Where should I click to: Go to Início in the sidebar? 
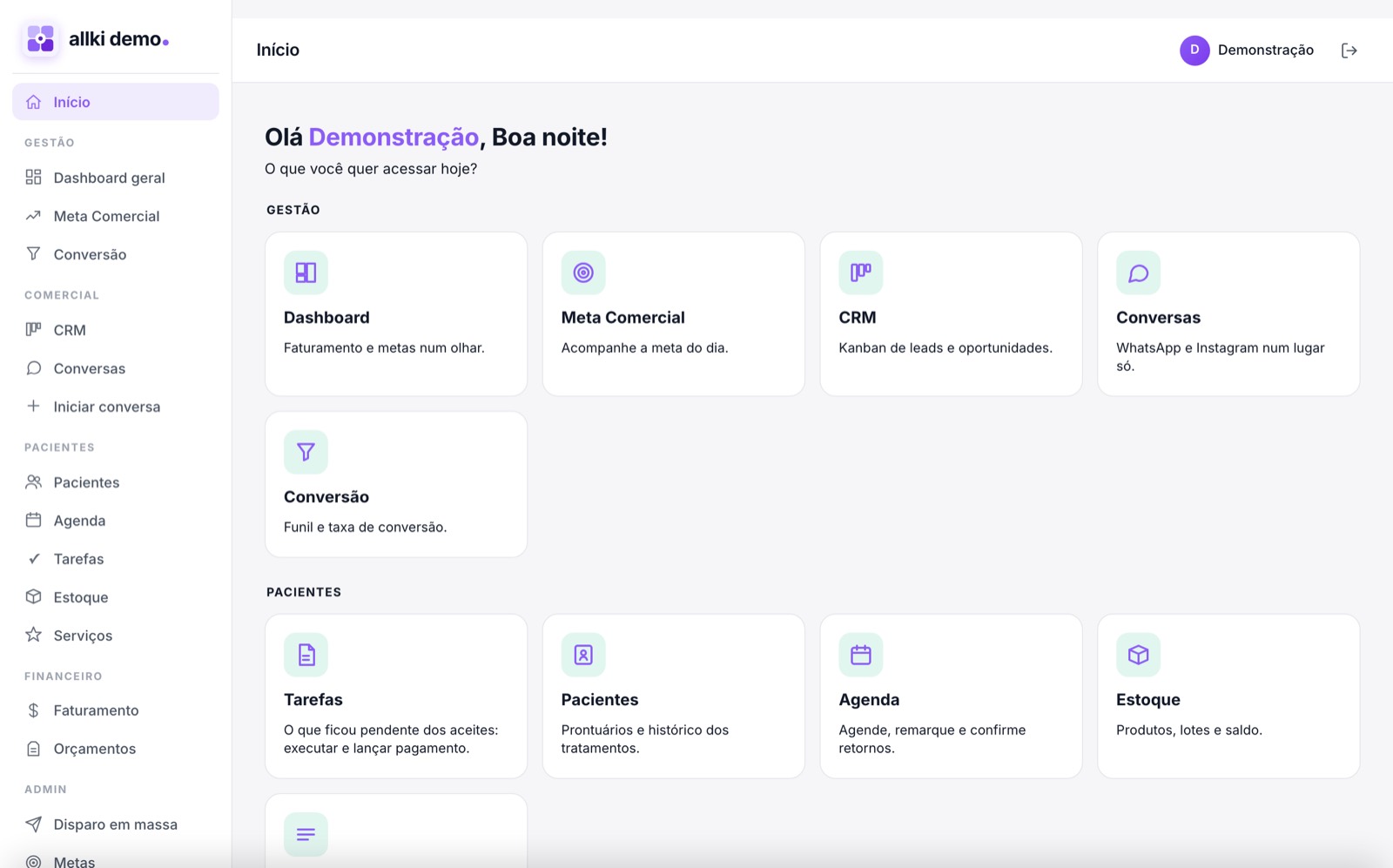click(x=116, y=102)
